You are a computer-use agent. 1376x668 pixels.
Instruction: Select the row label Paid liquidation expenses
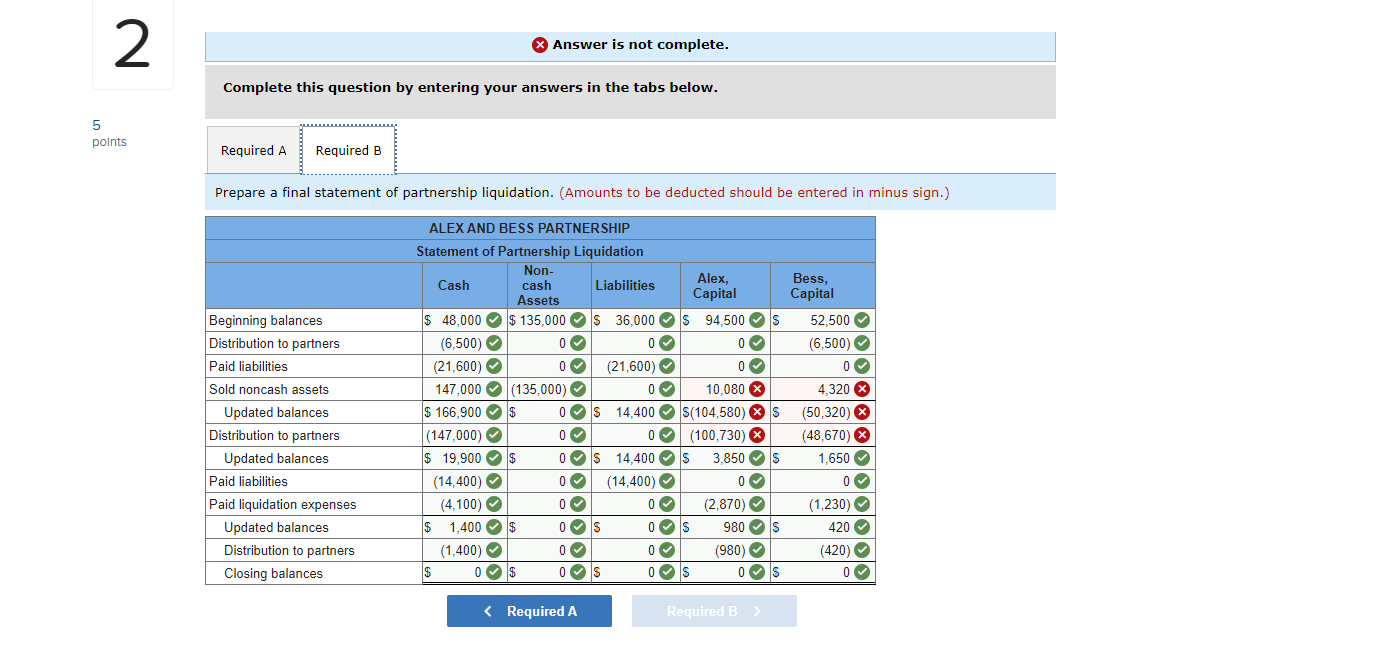(283, 504)
